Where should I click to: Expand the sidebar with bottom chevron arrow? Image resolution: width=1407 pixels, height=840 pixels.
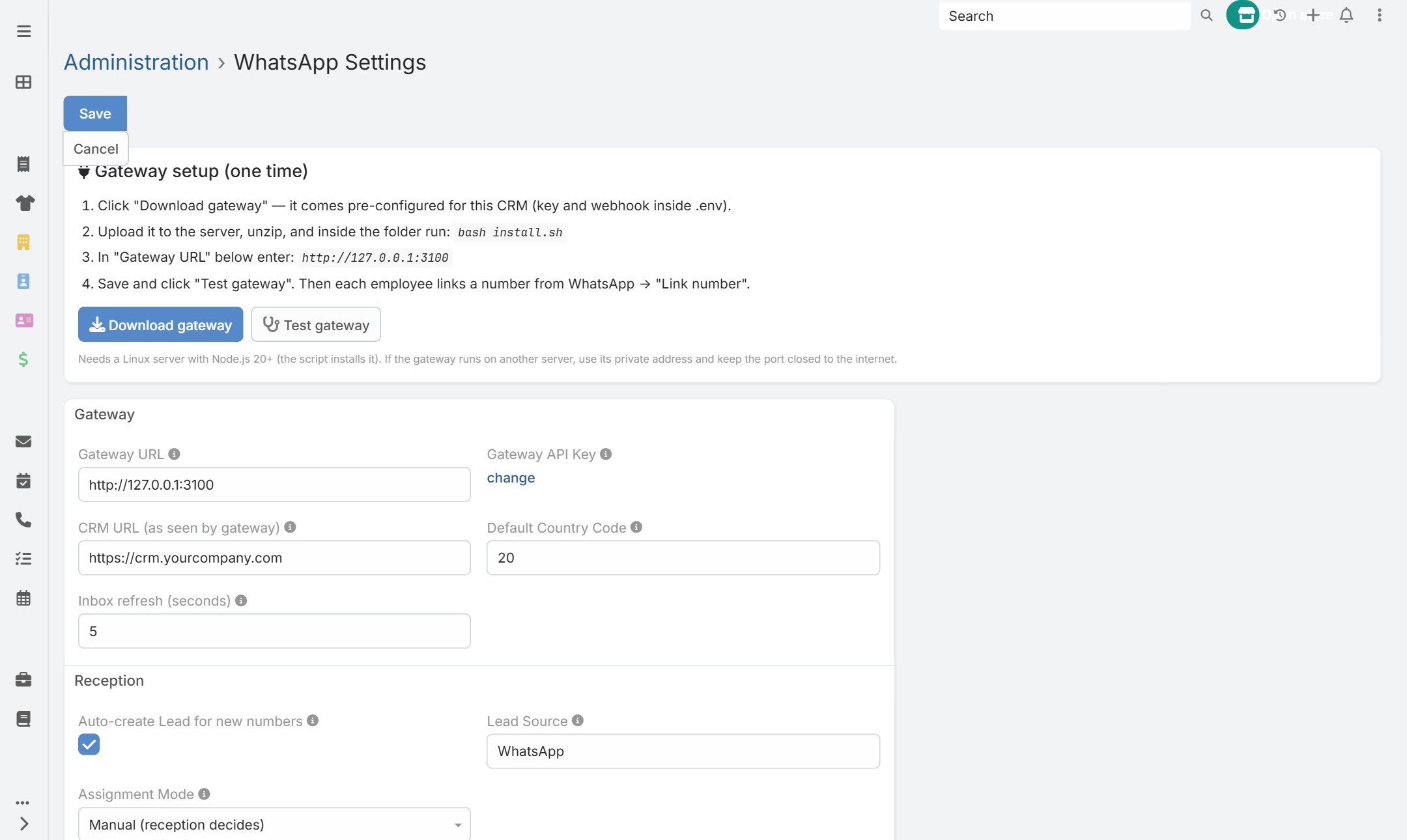[24, 824]
